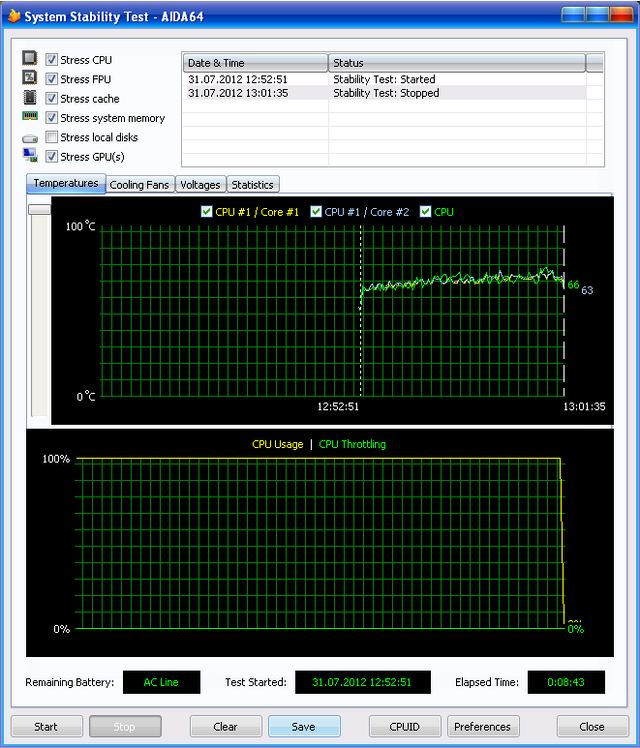Click the local disk drive icon
This screenshot has height=748, width=640.
point(29,137)
